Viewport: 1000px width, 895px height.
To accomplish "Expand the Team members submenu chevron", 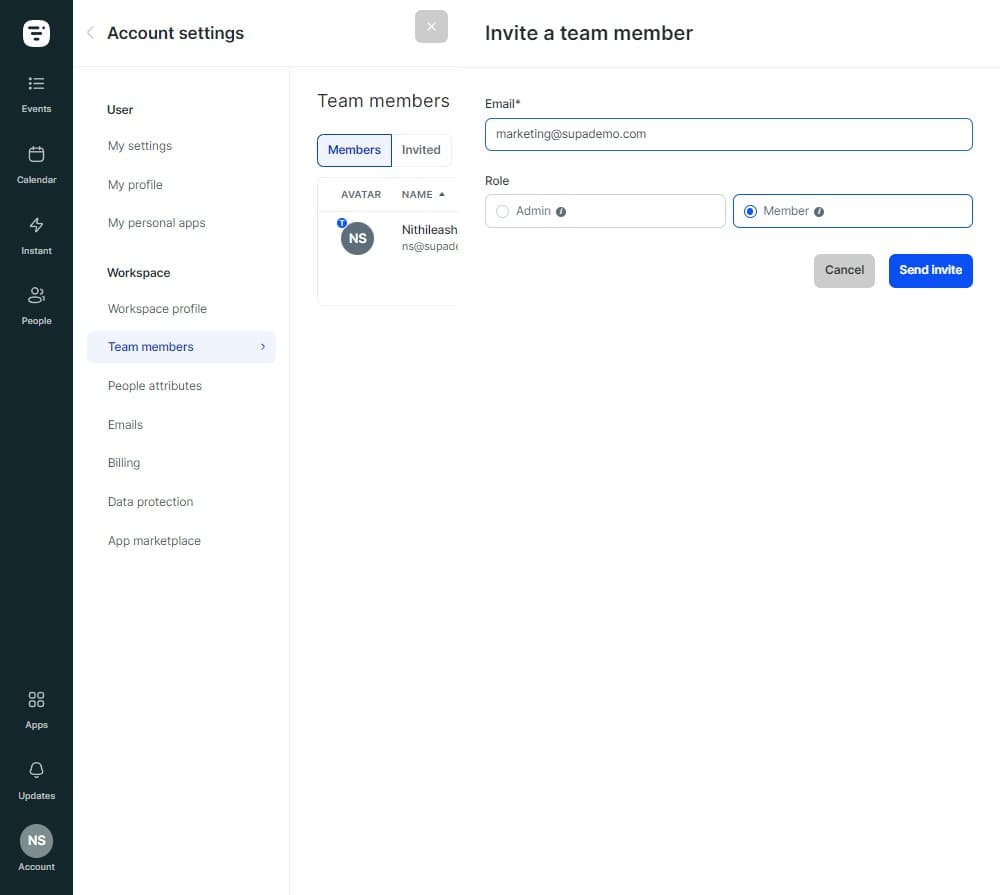I will tap(263, 346).
